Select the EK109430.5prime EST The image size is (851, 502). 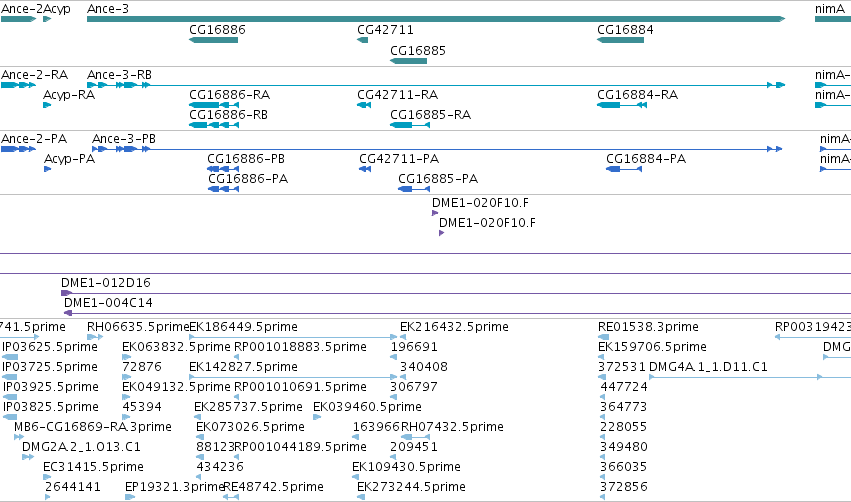355,477
